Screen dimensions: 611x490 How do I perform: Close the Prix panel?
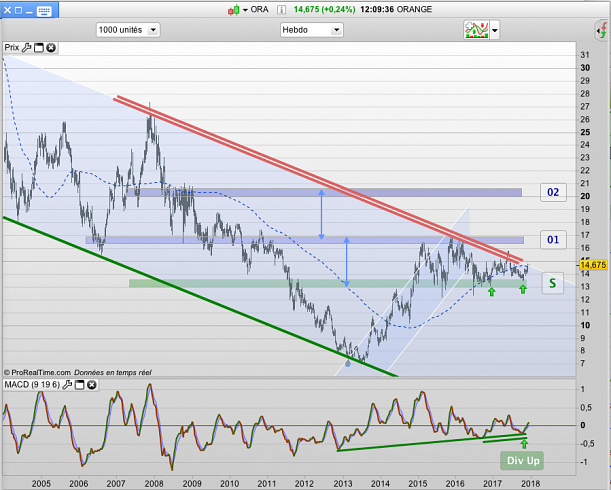[x=51, y=48]
